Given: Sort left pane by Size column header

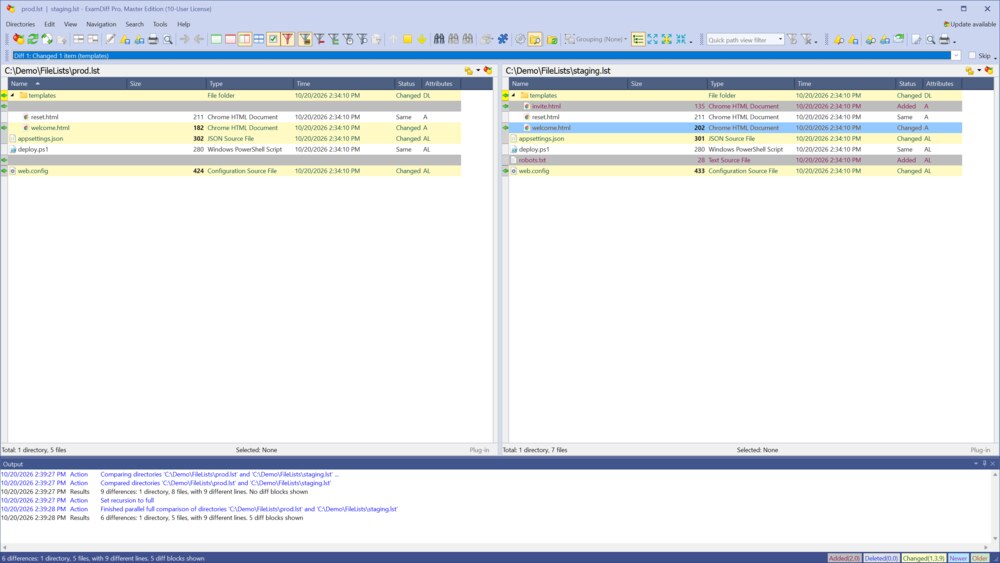Looking at the screenshot, I should click(166, 84).
